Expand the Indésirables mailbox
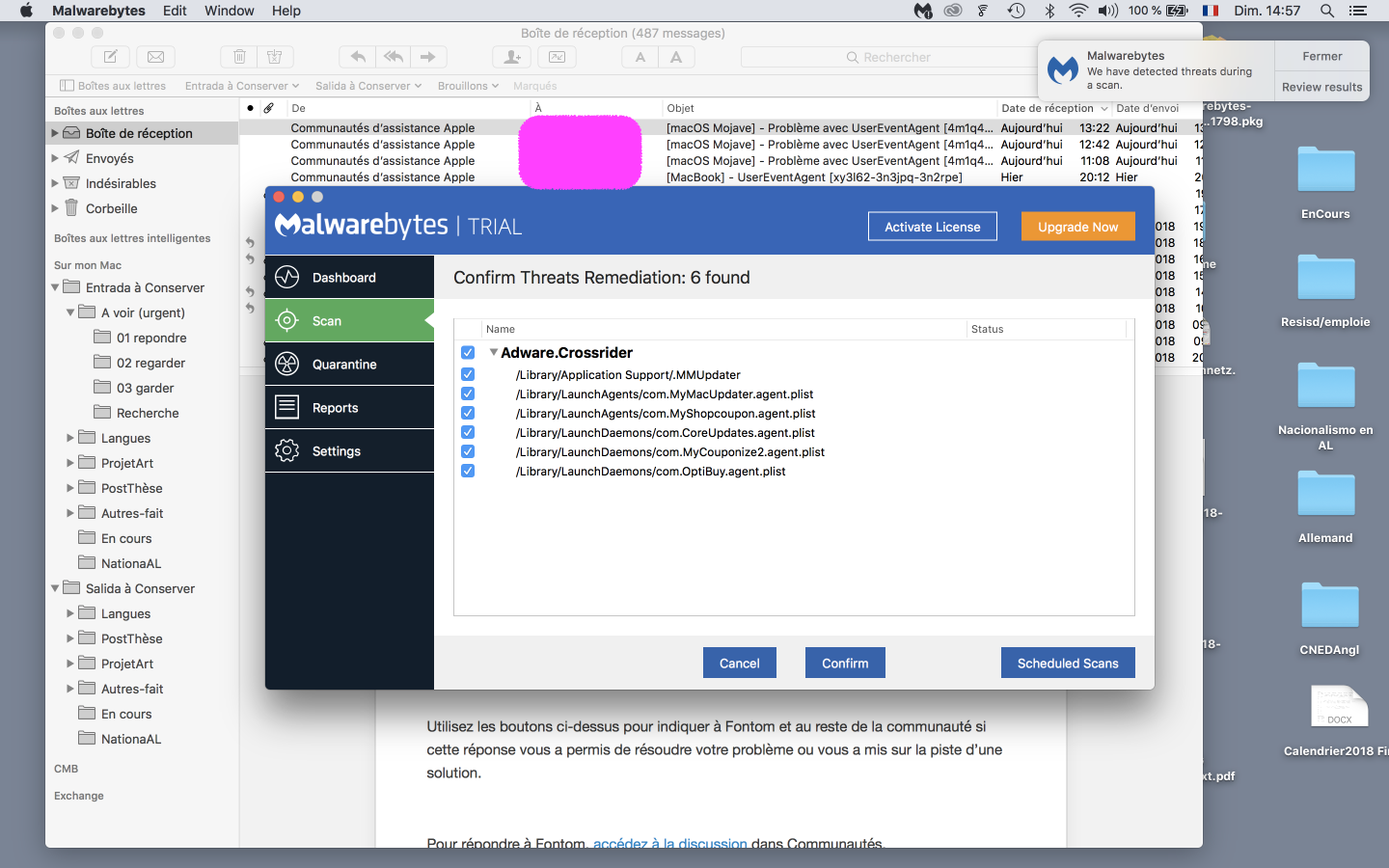This screenshot has height=868, width=1389. click(x=55, y=183)
